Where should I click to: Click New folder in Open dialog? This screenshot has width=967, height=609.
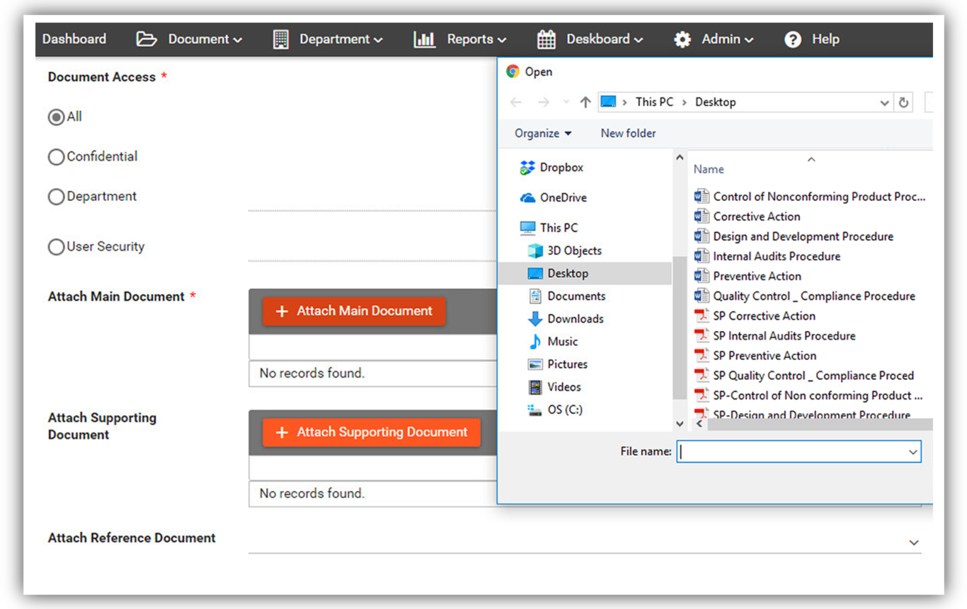point(628,133)
